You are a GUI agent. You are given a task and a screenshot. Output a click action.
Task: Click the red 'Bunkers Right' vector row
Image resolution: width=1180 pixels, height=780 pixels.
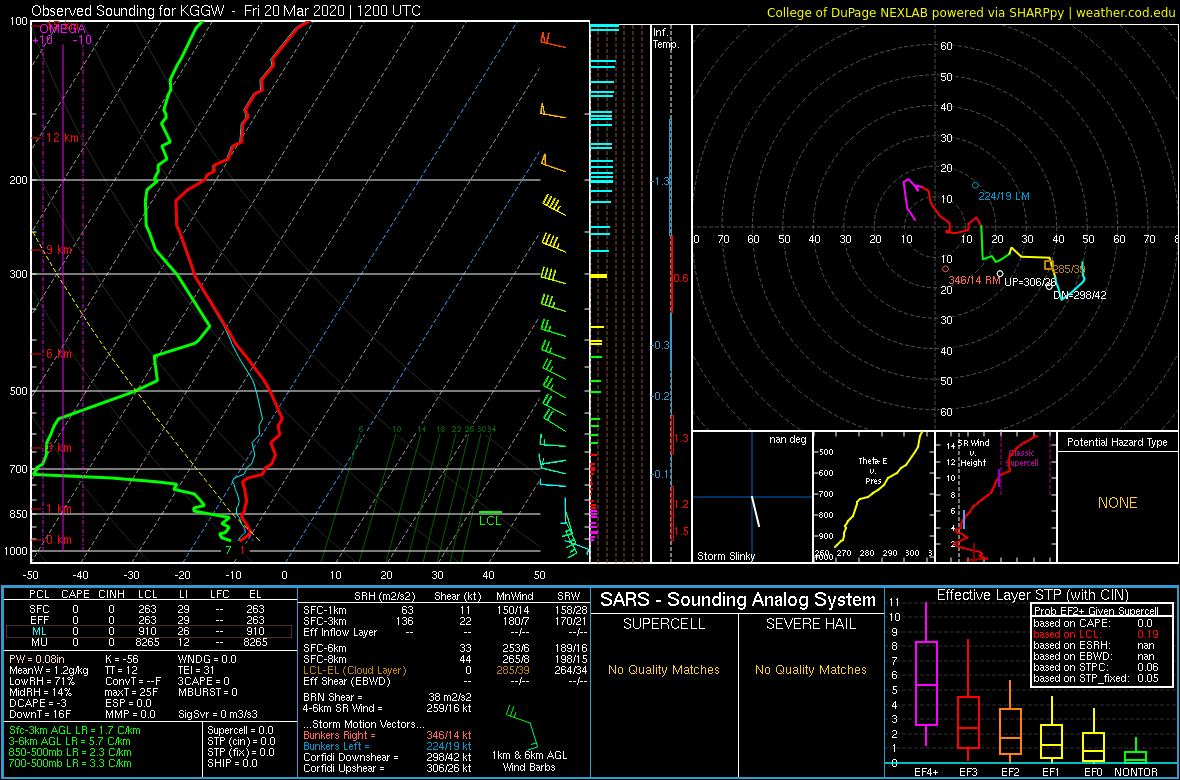[x=388, y=736]
